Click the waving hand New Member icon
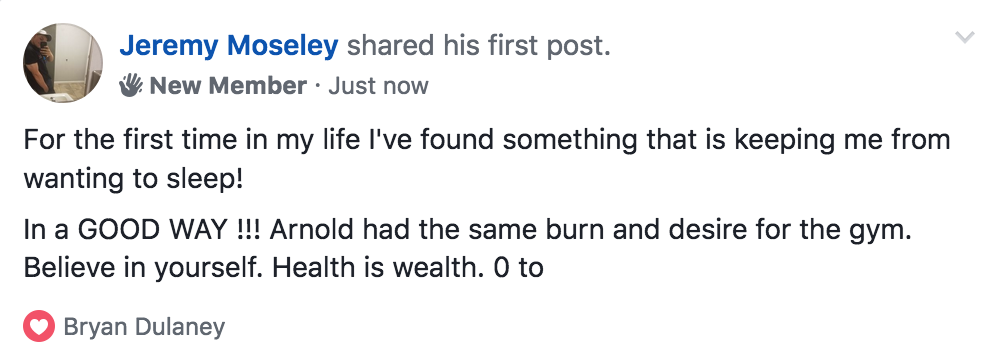The height and width of the screenshot is (362, 996). [131, 85]
